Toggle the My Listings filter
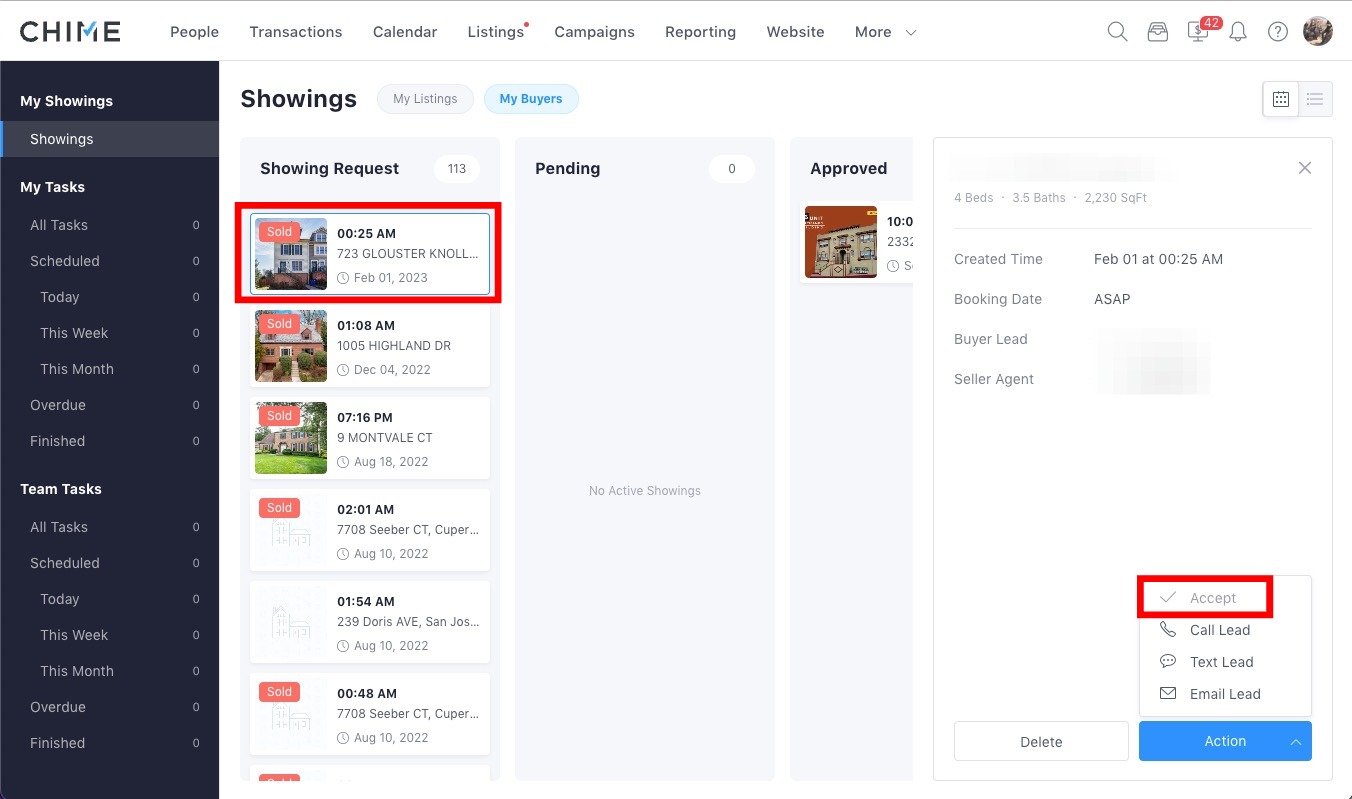The width and height of the screenshot is (1352, 799). (425, 99)
